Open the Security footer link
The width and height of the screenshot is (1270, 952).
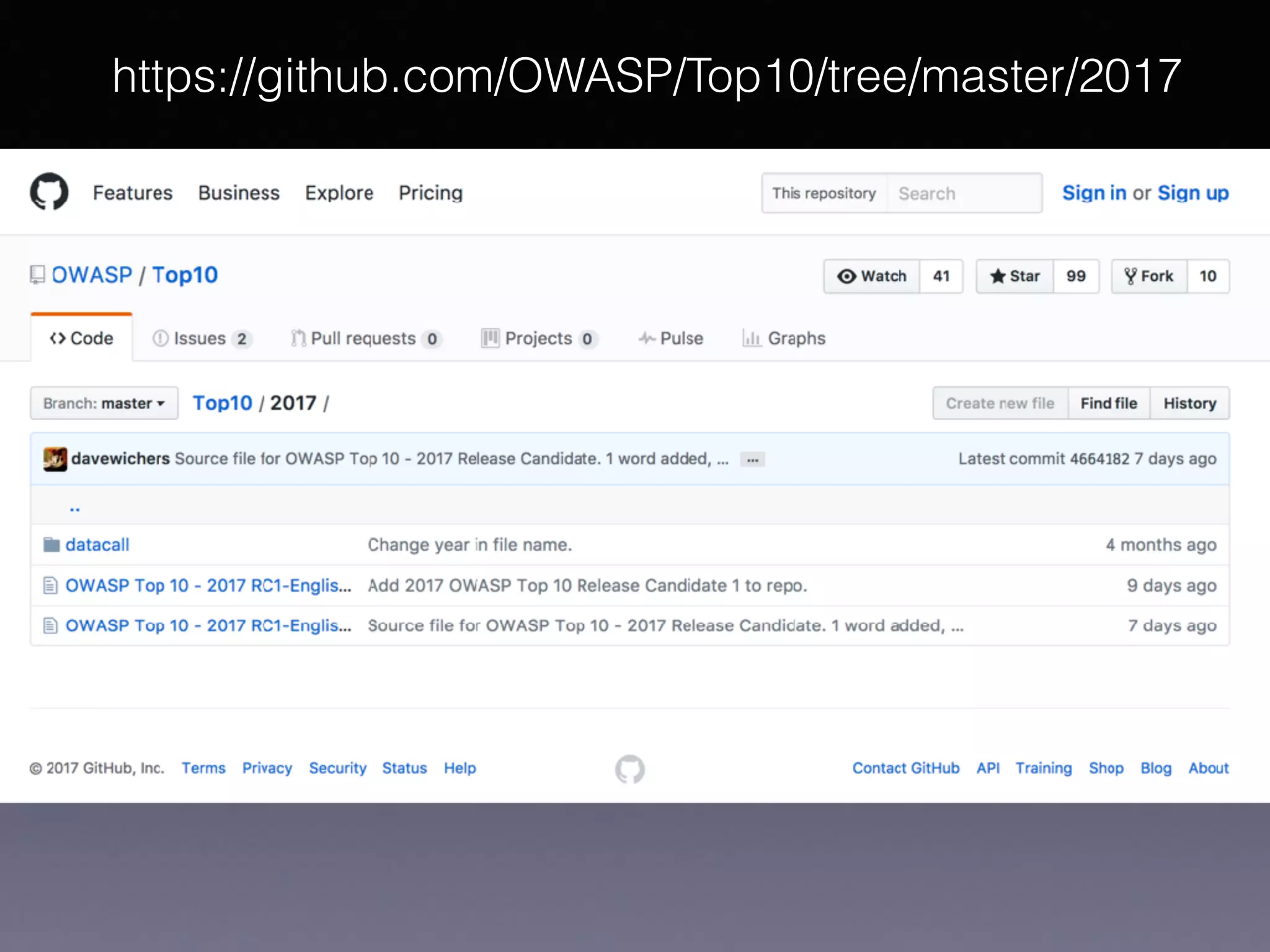point(338,768)
